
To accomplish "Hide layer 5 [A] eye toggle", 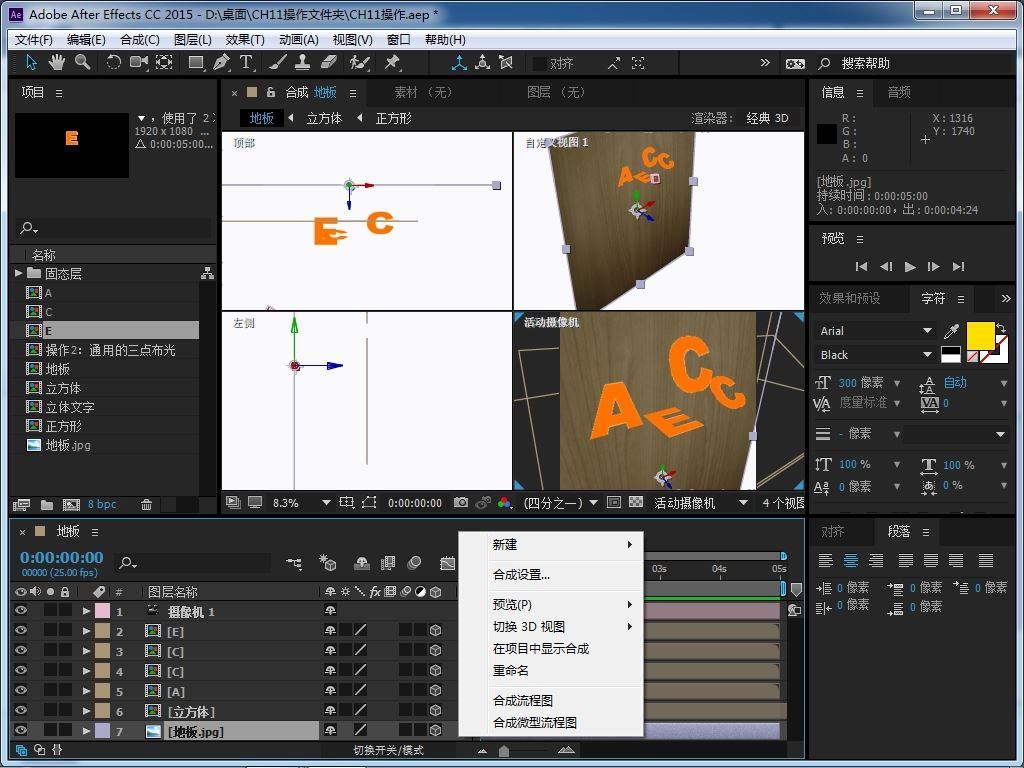I will [21, 690].
